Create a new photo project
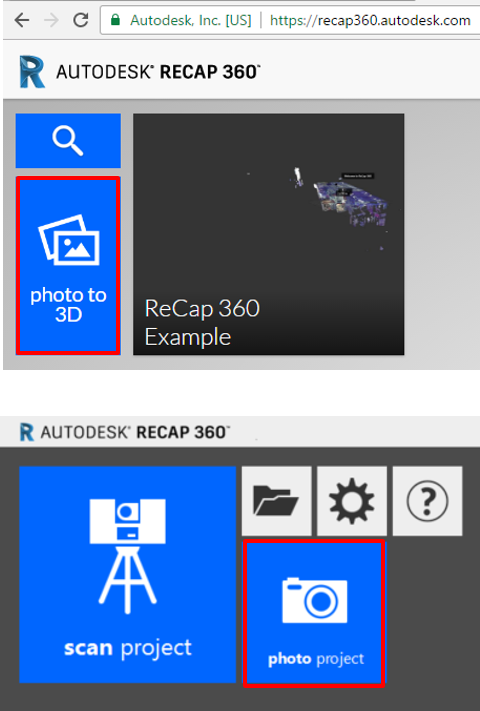The height and width of the screenshot is (711, 480). click(314, 613)
